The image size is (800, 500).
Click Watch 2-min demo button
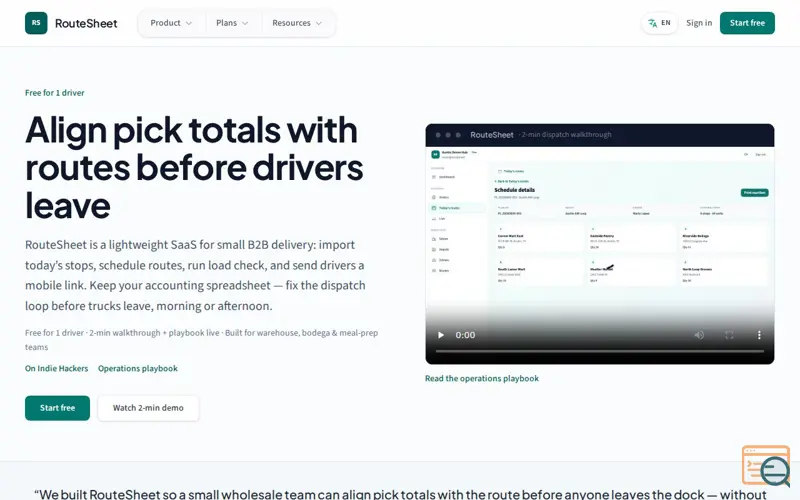tap(148, 408)
